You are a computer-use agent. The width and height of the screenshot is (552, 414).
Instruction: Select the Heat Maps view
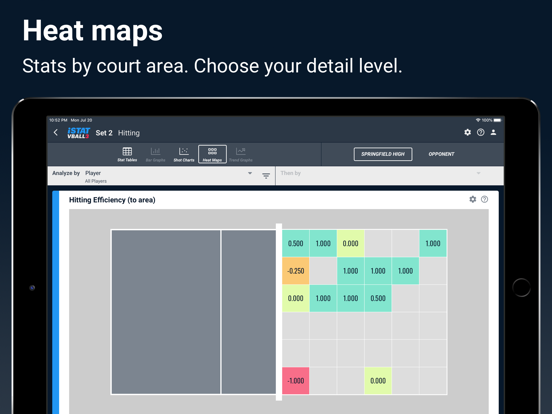[212, 154]
